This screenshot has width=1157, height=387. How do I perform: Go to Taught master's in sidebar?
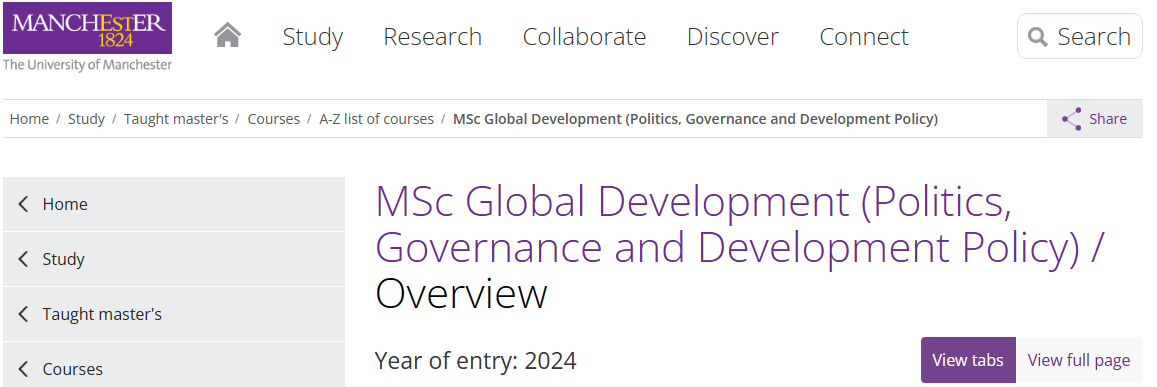(173, 314)
